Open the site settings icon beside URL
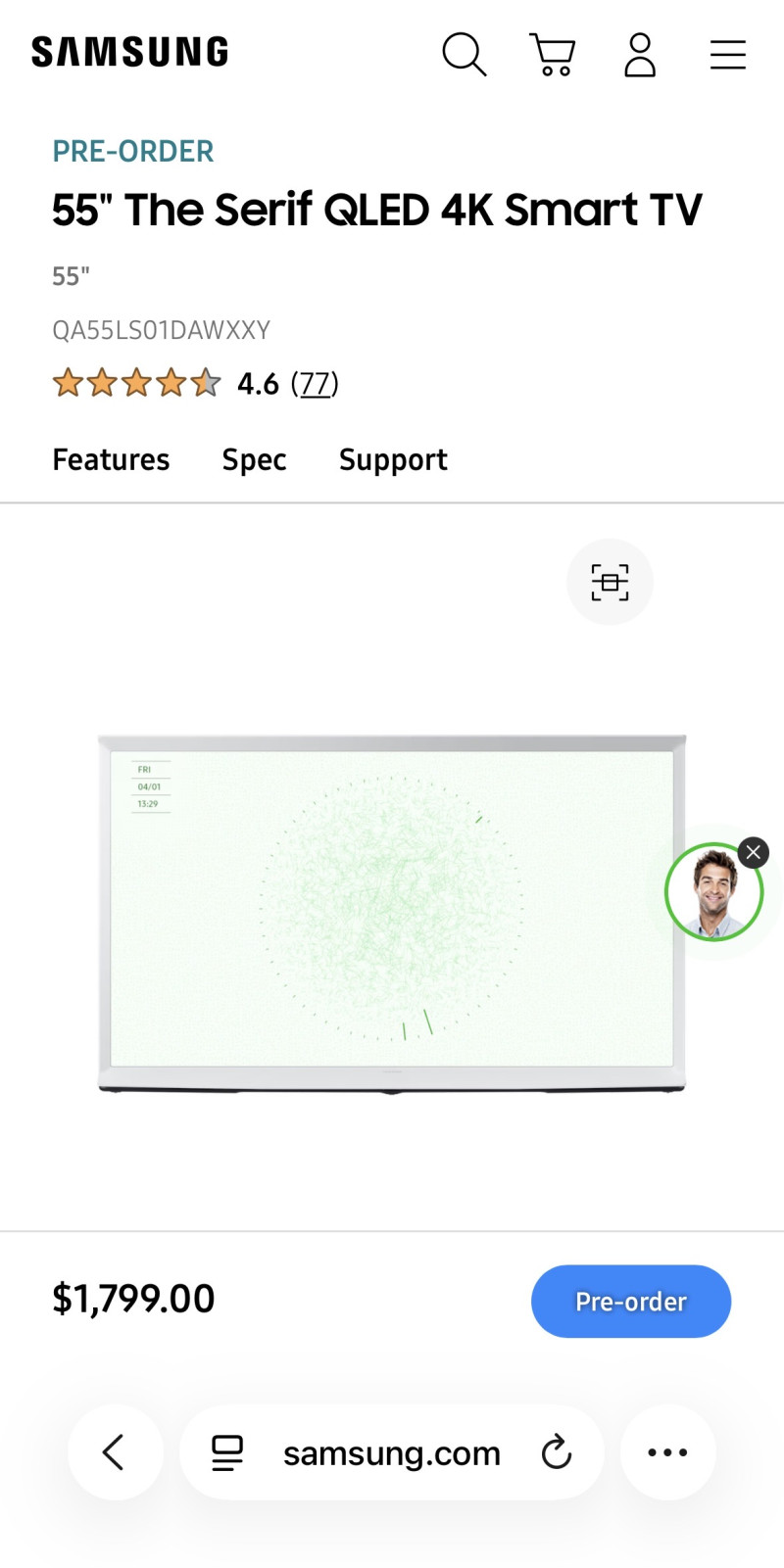The height and width of the screenshot is (1568, 784). [x=227, y=1452]
